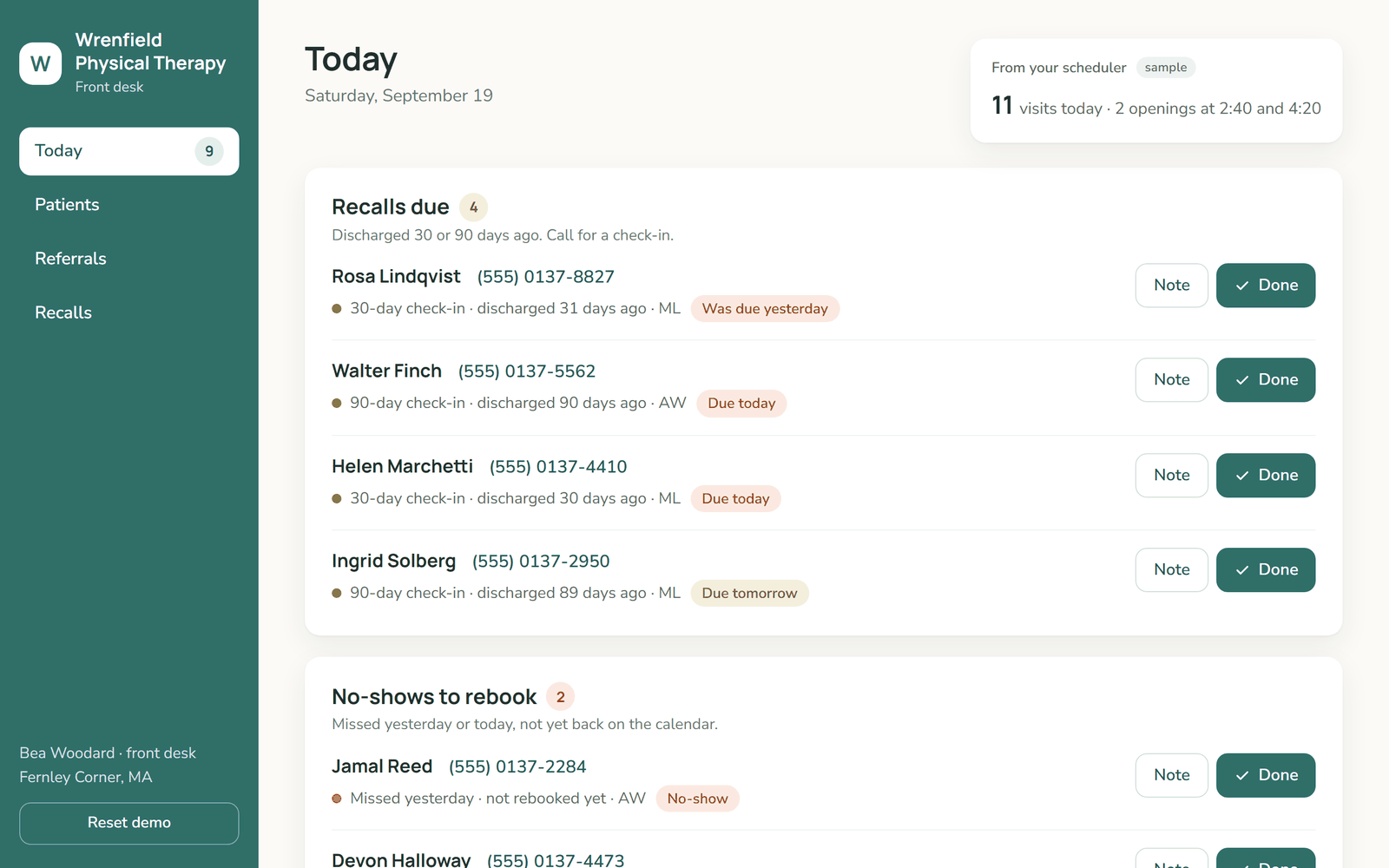Click the Wrenfield W logo icon

[x=41, y=63]
